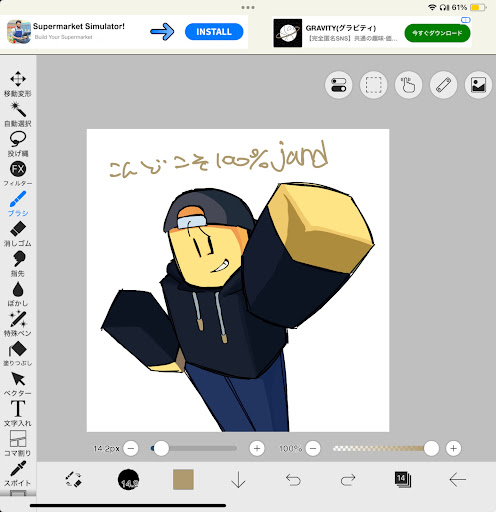Image resolution: width=496 pixels, height=512 pixels.
Task: Click the character drawing on canvas
Action: [x=237, y=307]
